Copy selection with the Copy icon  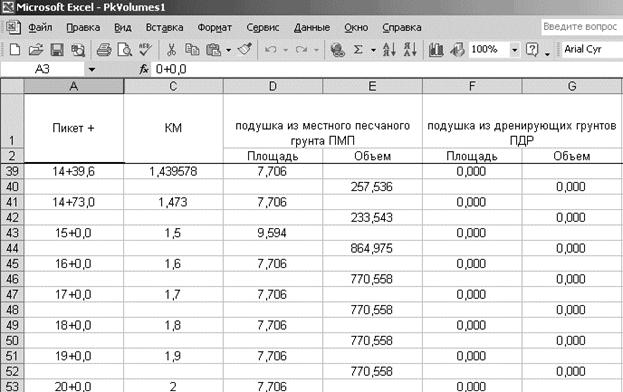192,50
